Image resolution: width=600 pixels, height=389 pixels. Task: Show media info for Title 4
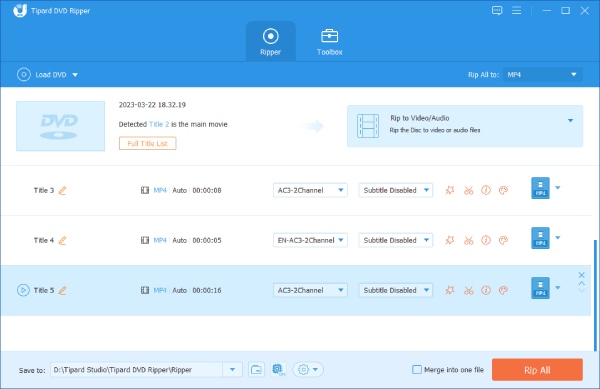pos(486,240)
